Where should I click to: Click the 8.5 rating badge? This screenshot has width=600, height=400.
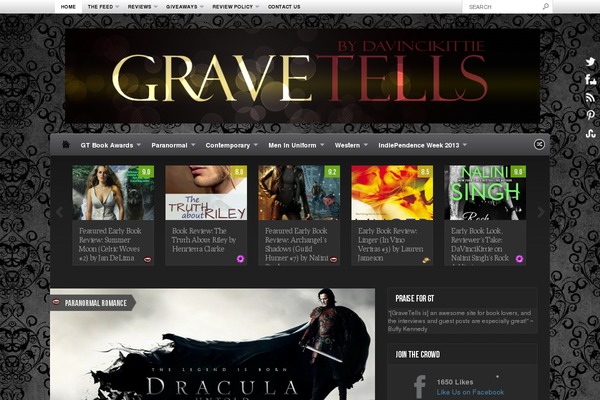(x=425, y=172)
